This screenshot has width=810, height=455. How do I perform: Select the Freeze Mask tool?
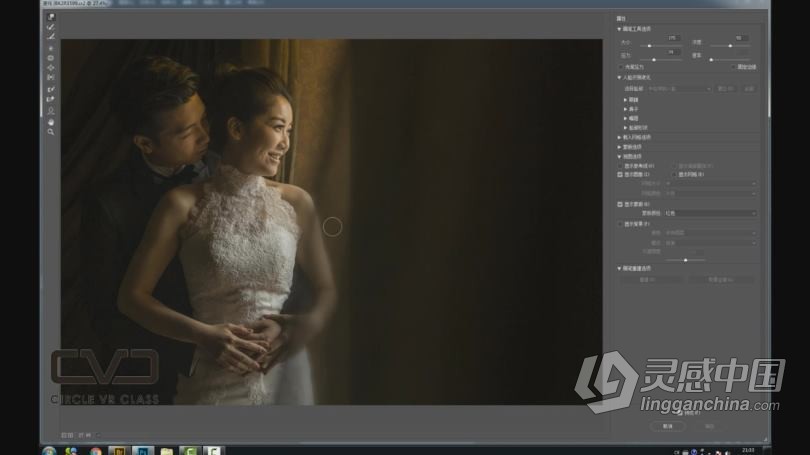[x=51, y=89]
